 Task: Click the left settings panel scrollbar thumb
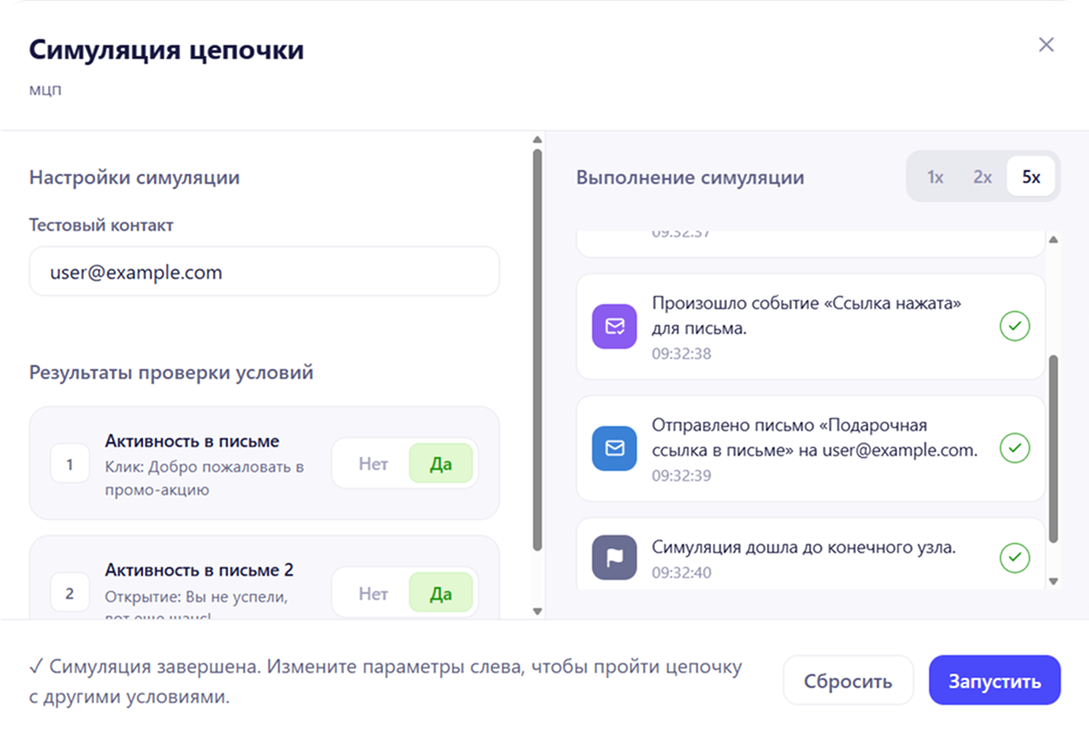537,351
